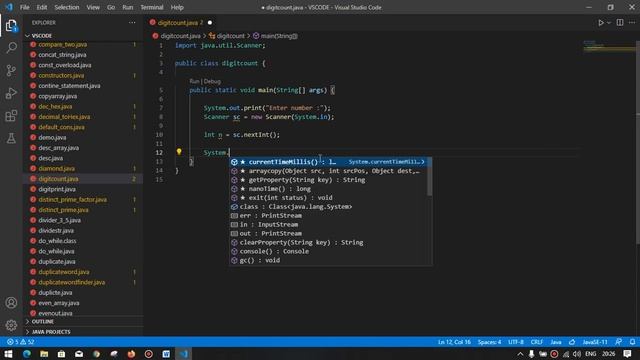Image resolution: width=640 pixels, height=360 pixels.
Task: Open the Help menu
Action: pos(177,7)
